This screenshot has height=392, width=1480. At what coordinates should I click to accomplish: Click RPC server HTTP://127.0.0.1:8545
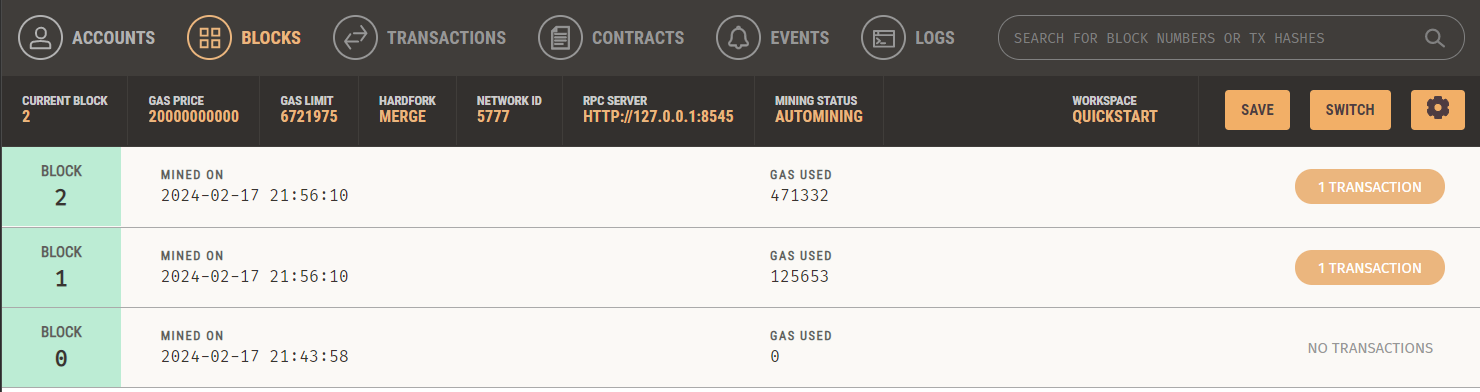[658, 117]
